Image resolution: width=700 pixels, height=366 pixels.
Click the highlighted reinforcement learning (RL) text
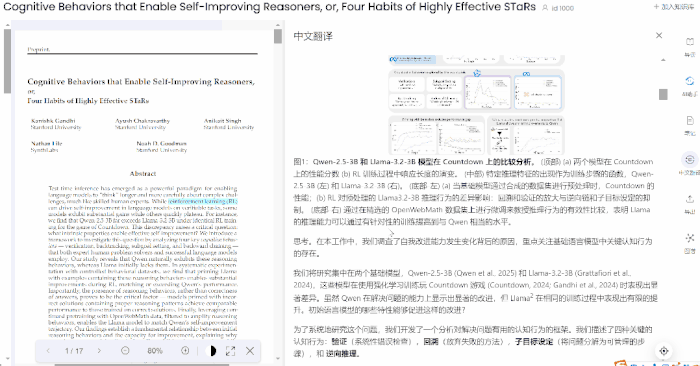coord(203,201)
